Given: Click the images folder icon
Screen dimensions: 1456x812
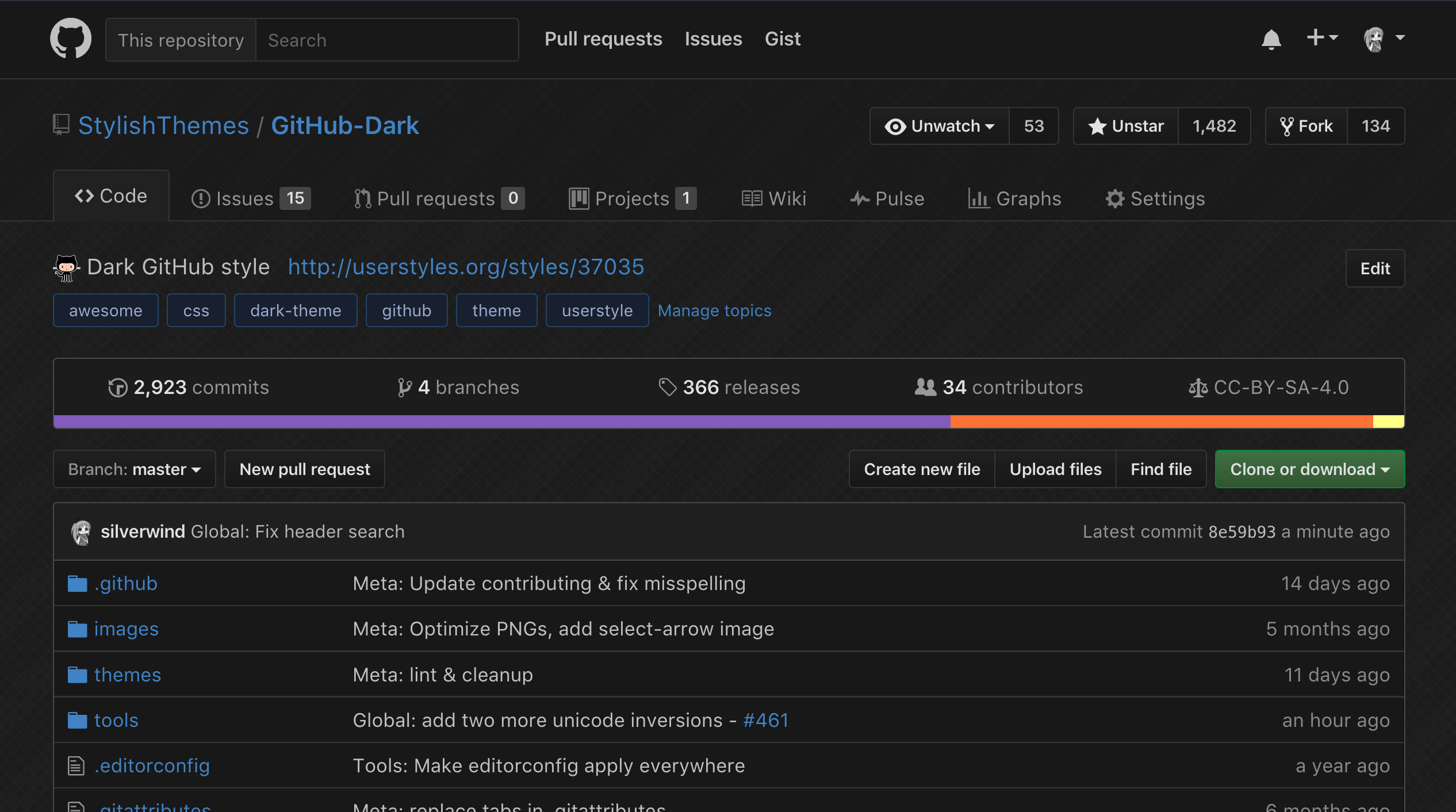Looking at the screenshot, I should 77,629.
